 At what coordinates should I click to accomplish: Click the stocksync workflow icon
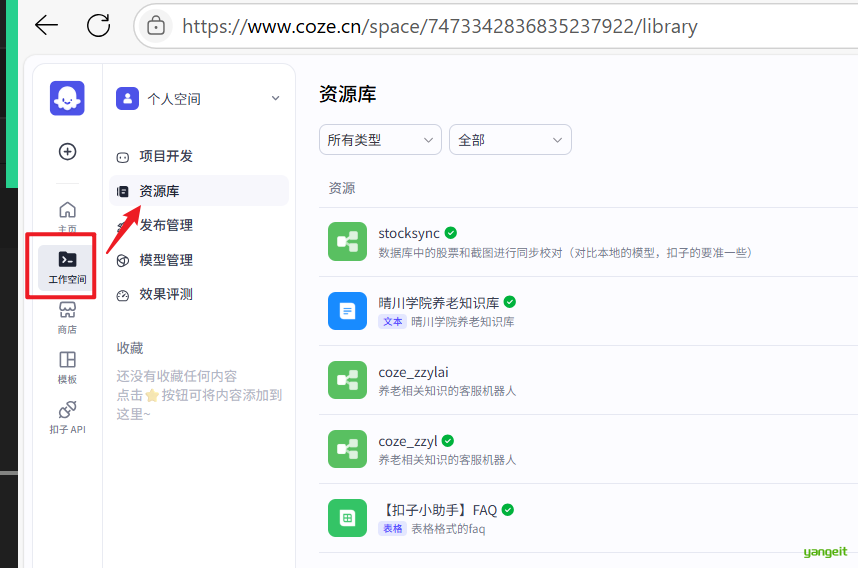pos(347,241)
